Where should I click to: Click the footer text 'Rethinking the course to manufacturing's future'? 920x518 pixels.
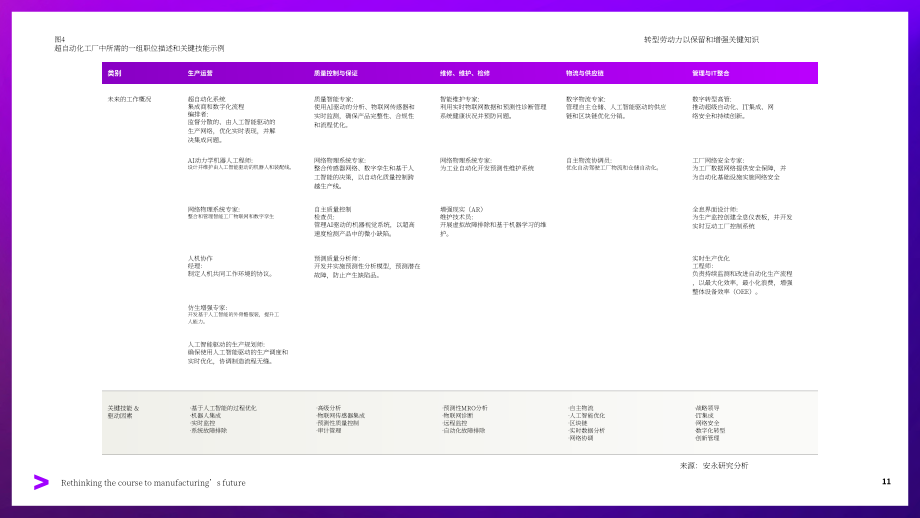[x=153, y=483]
